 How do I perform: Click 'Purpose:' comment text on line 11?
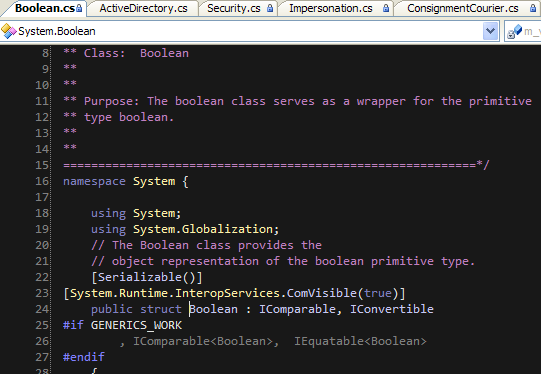tap(111, 101)
